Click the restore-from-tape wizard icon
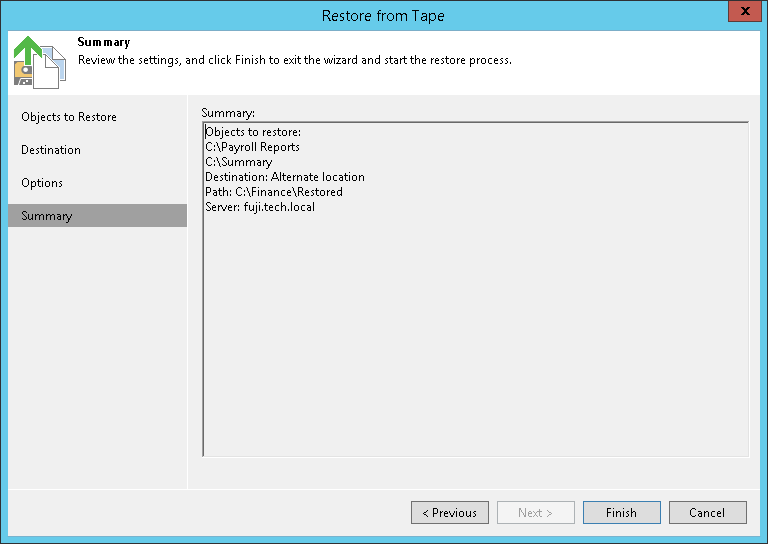 39,62
